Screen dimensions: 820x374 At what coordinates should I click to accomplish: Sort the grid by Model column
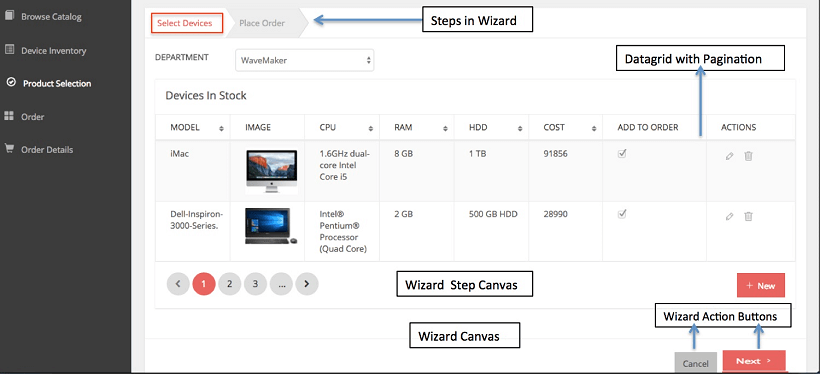[x=221, y=128]
